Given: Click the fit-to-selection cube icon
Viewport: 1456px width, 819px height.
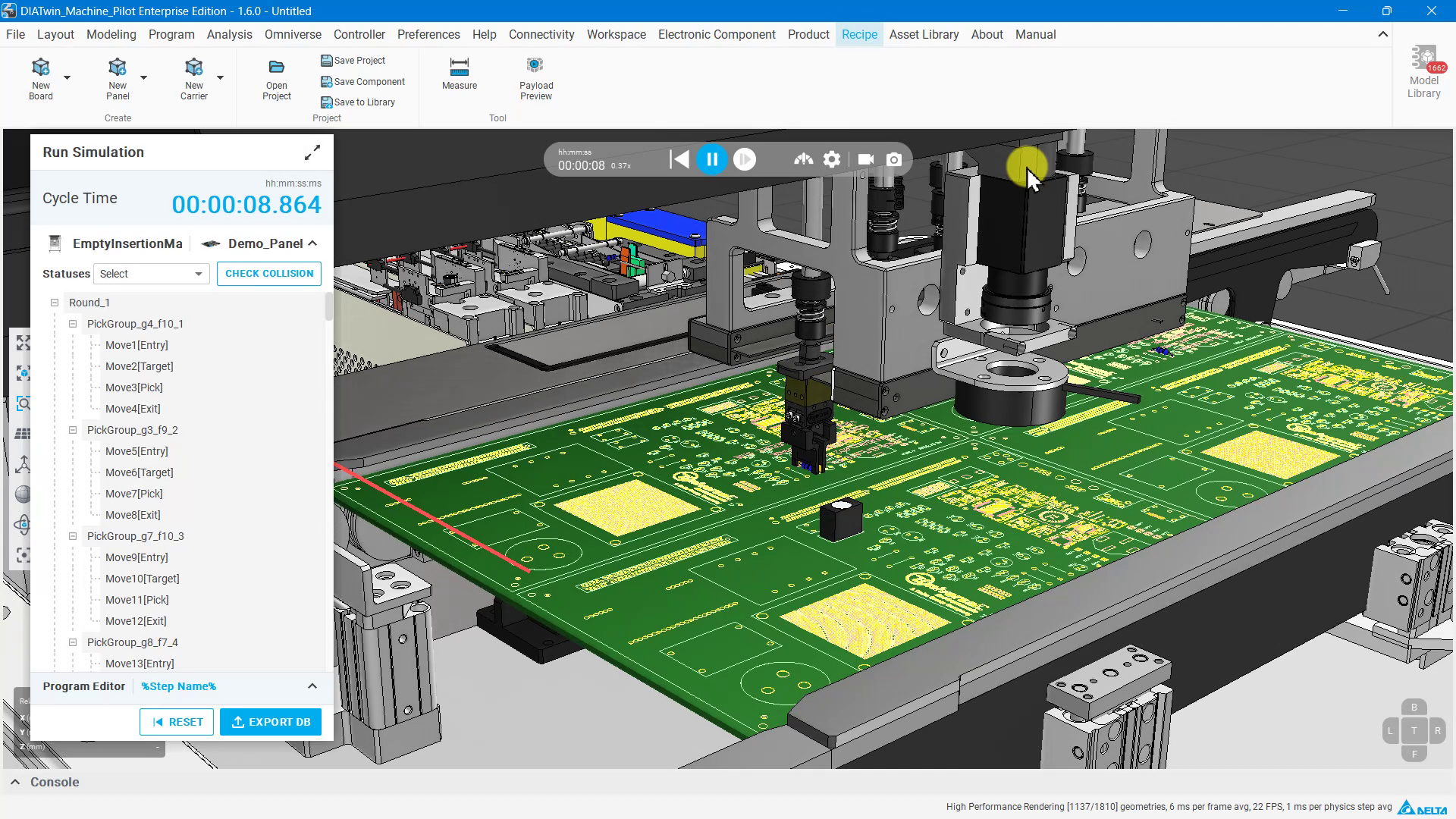Looking at the screenshot, I should coord(24,373).
